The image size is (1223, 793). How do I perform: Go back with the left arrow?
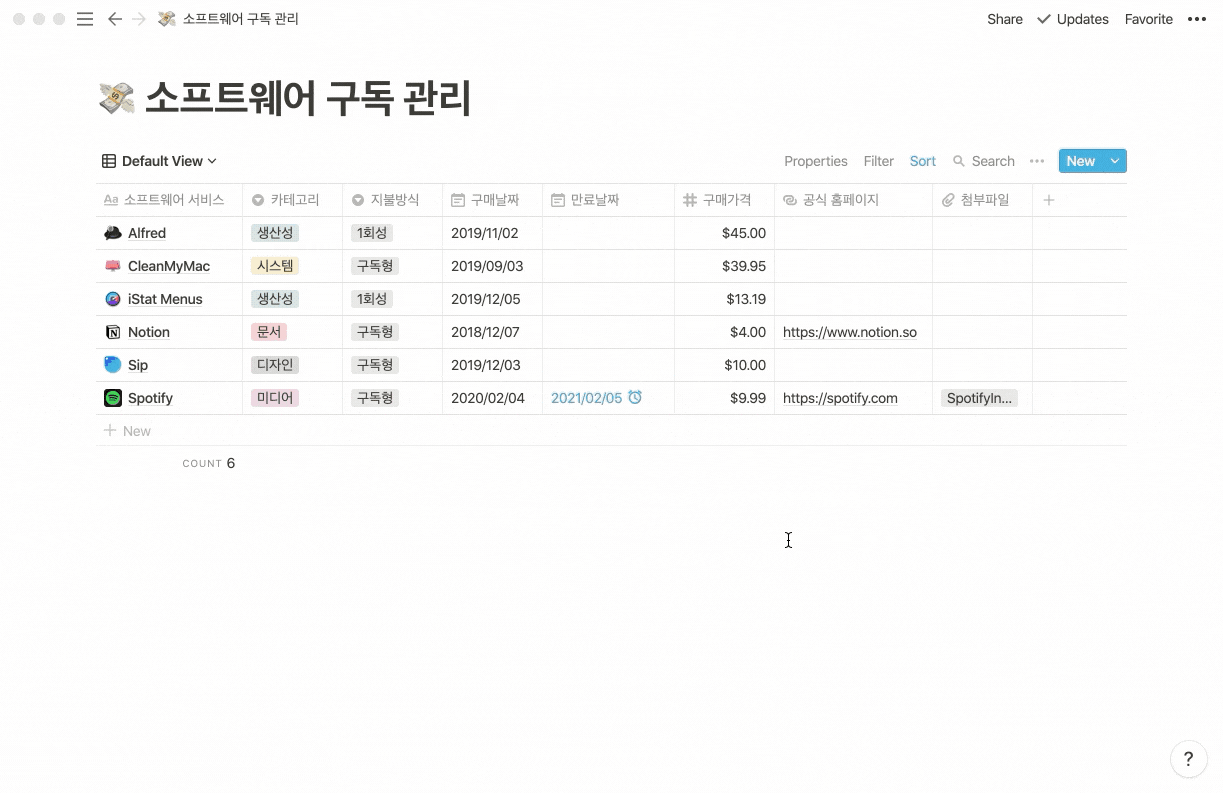tap(114, 19)
